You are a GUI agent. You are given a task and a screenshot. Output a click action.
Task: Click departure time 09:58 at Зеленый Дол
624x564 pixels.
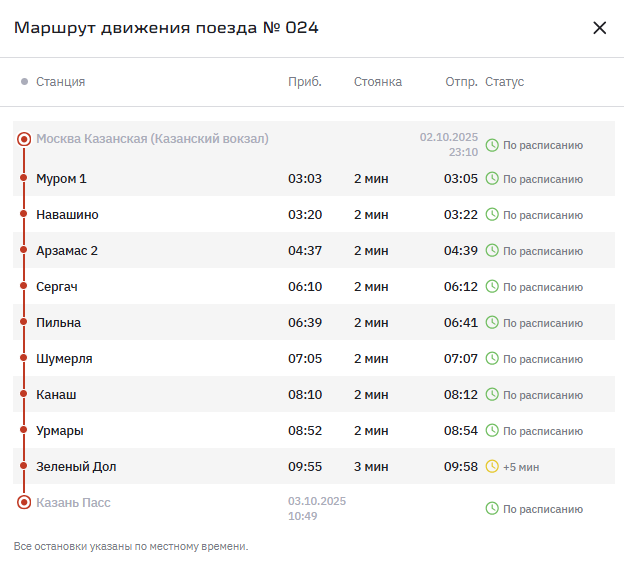pos(461,466)
